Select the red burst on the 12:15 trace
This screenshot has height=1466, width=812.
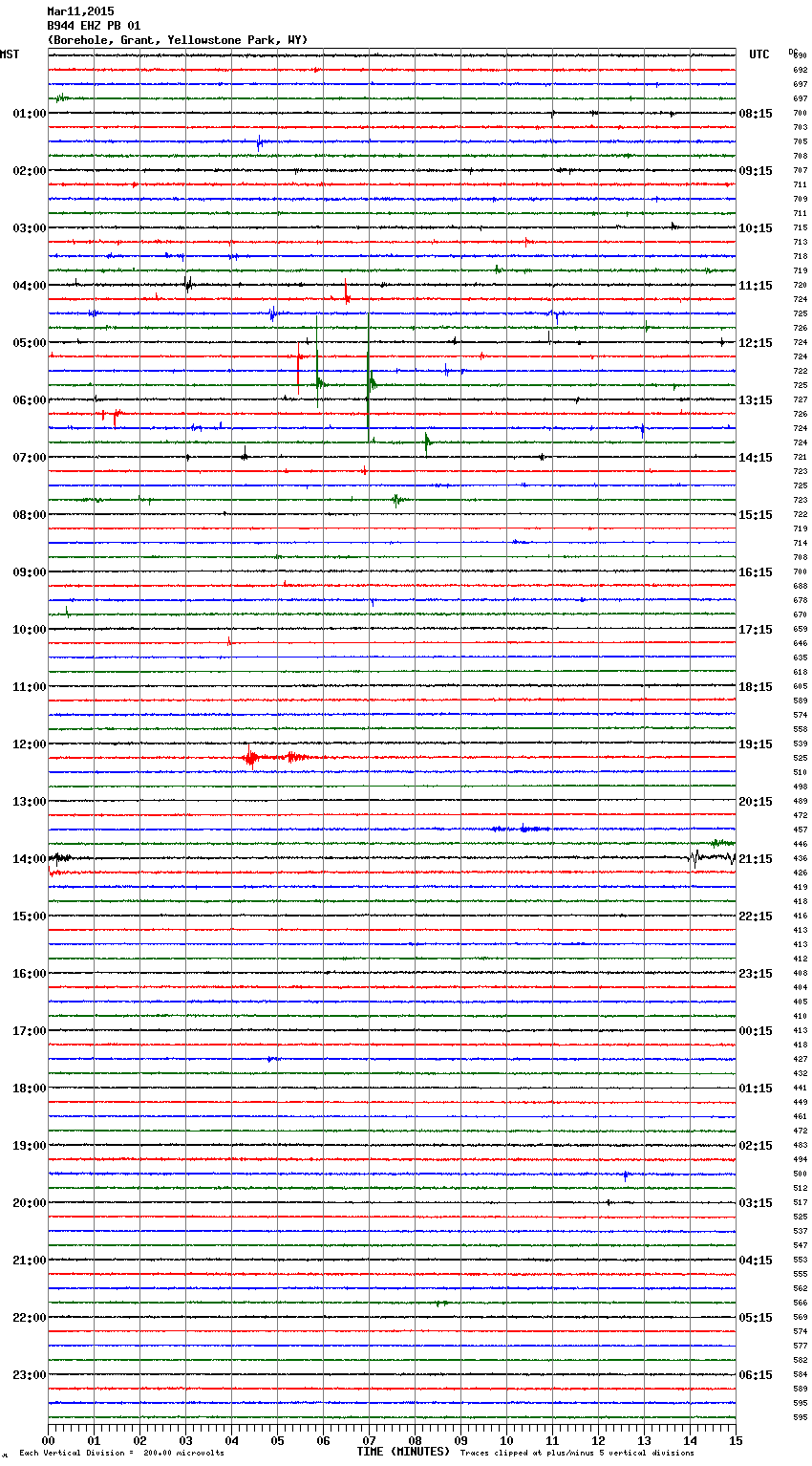(250, 758)
